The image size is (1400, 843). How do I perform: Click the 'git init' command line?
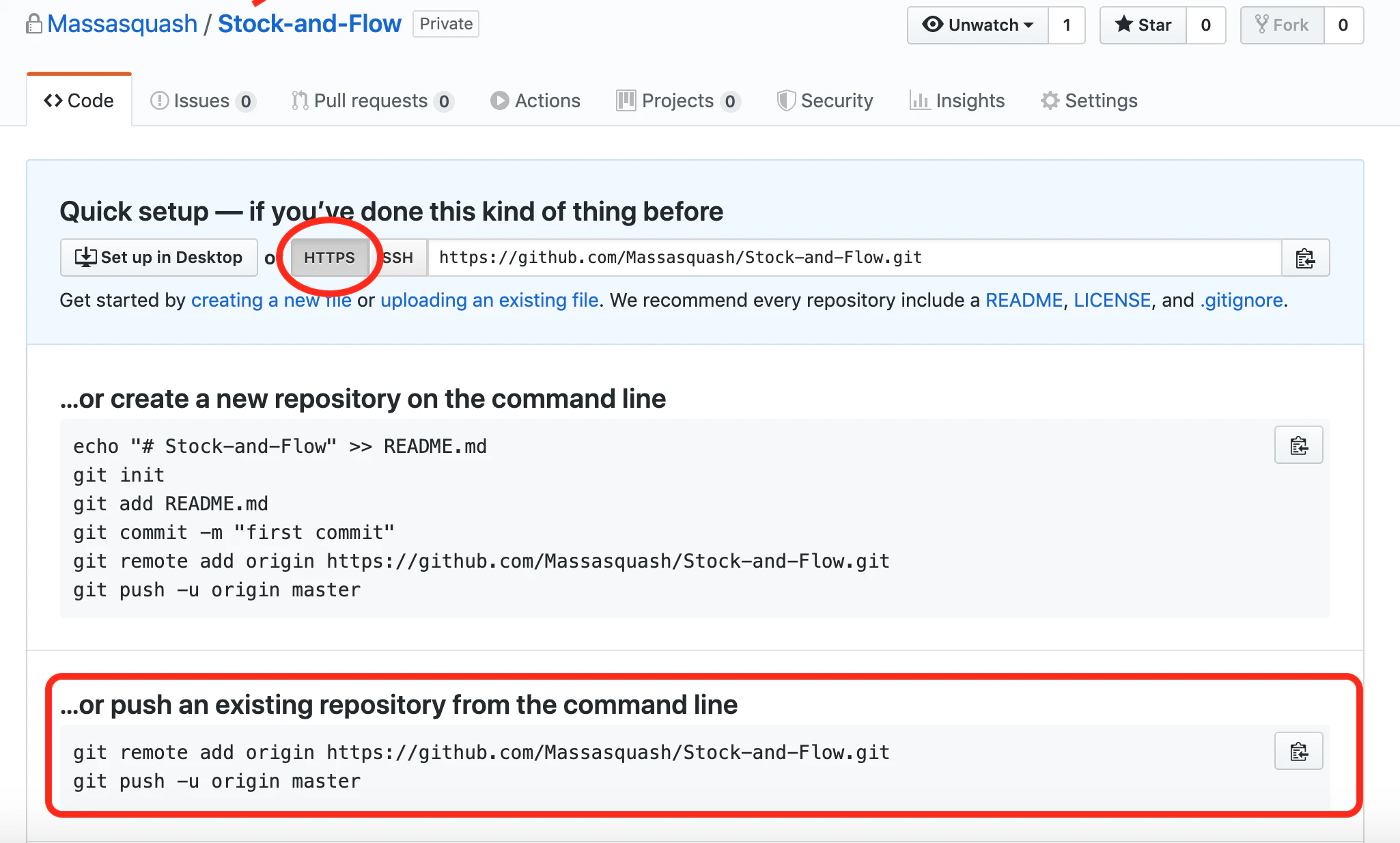(x=119, y=475)
